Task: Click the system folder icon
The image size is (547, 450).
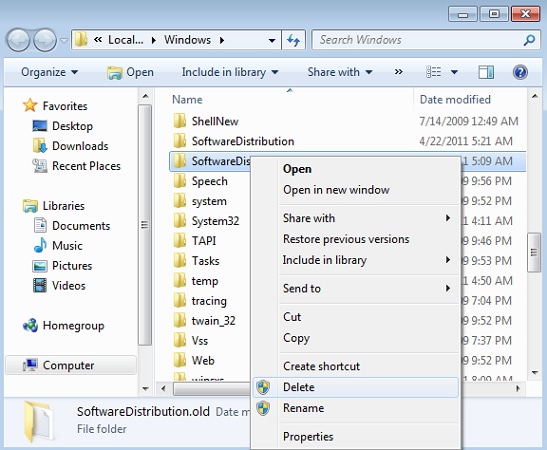Action: click(180, 201)
